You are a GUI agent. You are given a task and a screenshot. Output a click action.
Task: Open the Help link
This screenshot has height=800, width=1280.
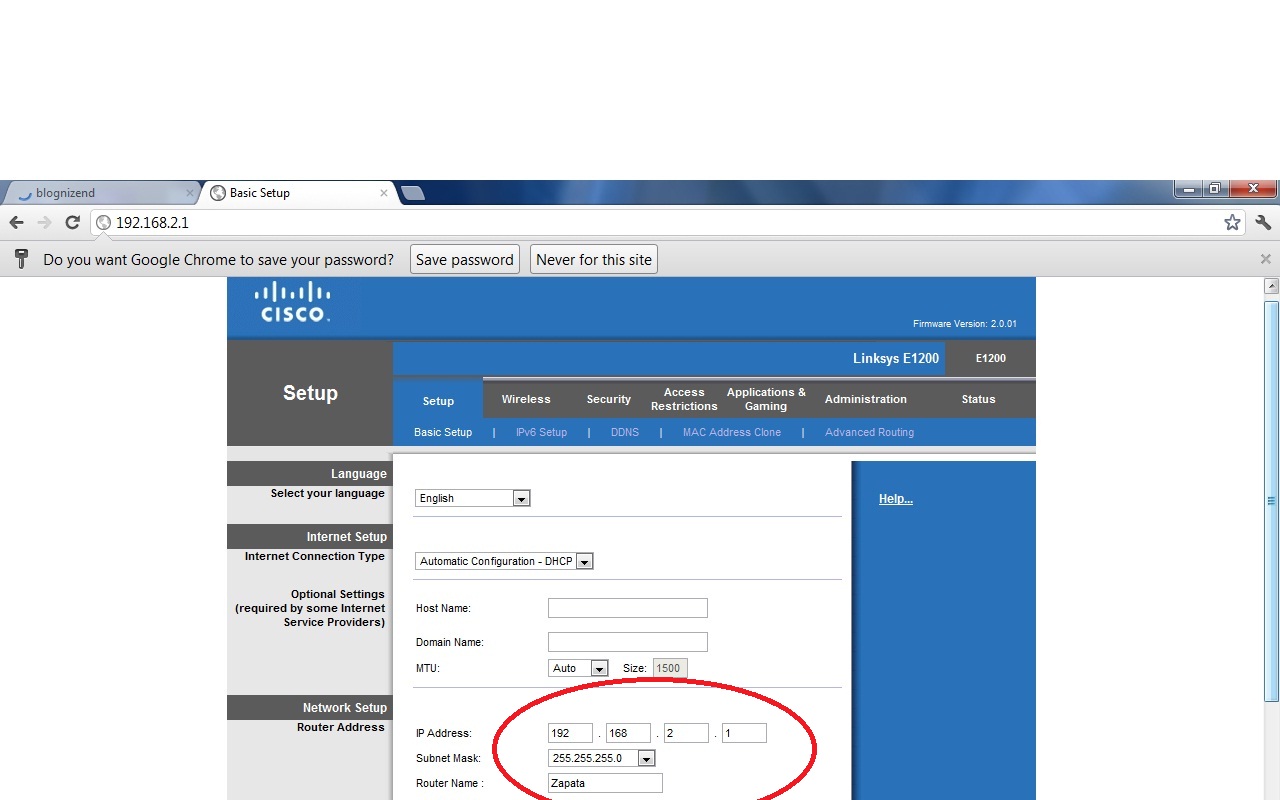pos(896,499)
